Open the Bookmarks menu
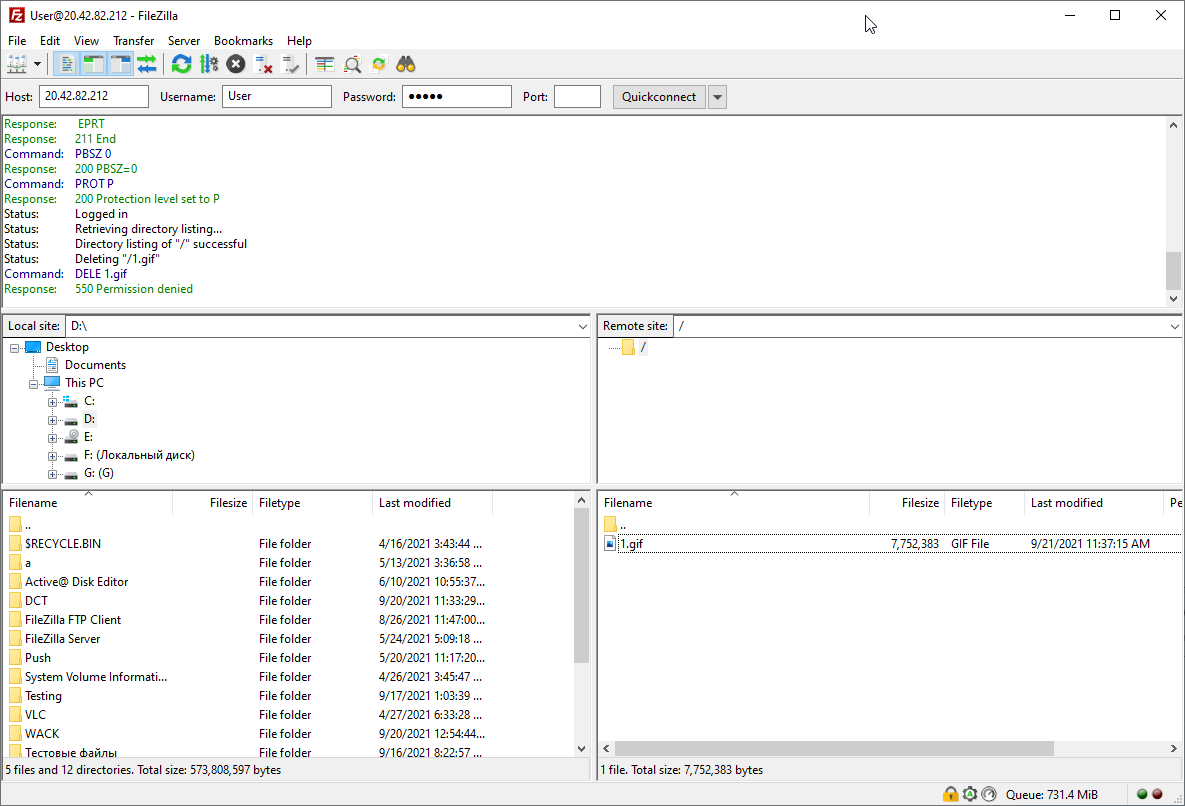 (243, 41)
